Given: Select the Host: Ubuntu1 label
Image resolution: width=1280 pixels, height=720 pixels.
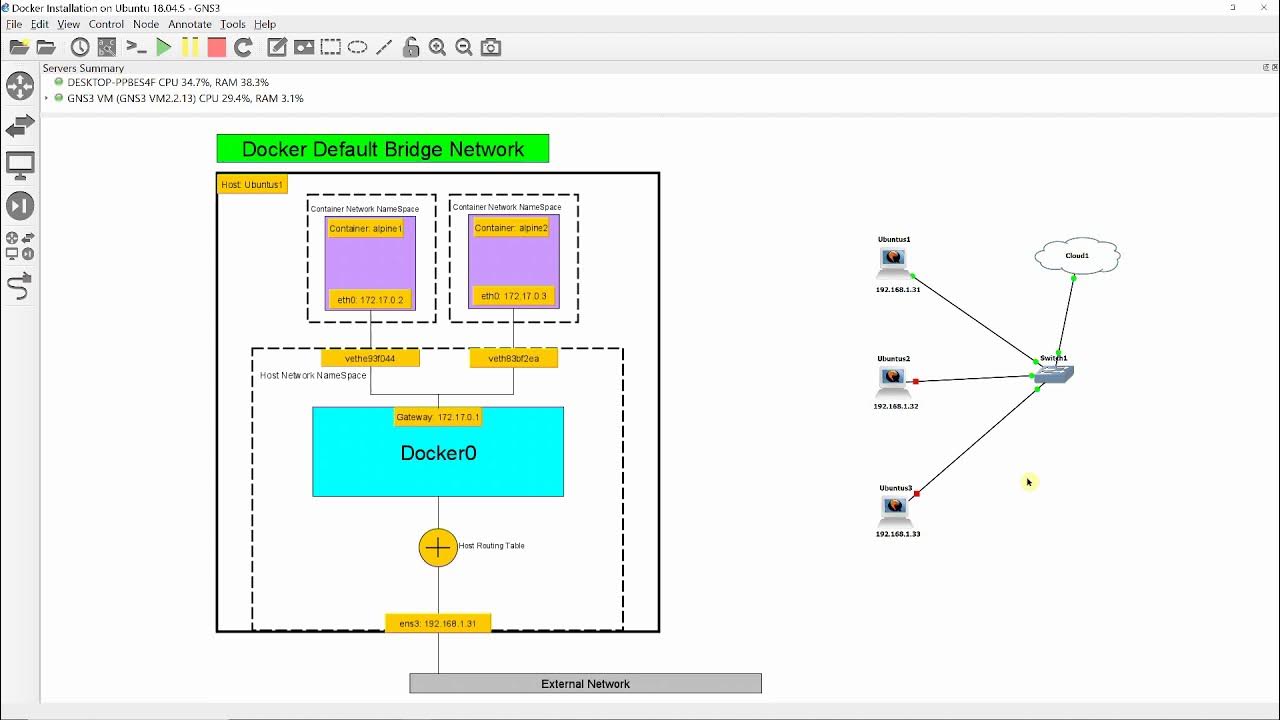Looking at the screenshot, I should [253, 185].
